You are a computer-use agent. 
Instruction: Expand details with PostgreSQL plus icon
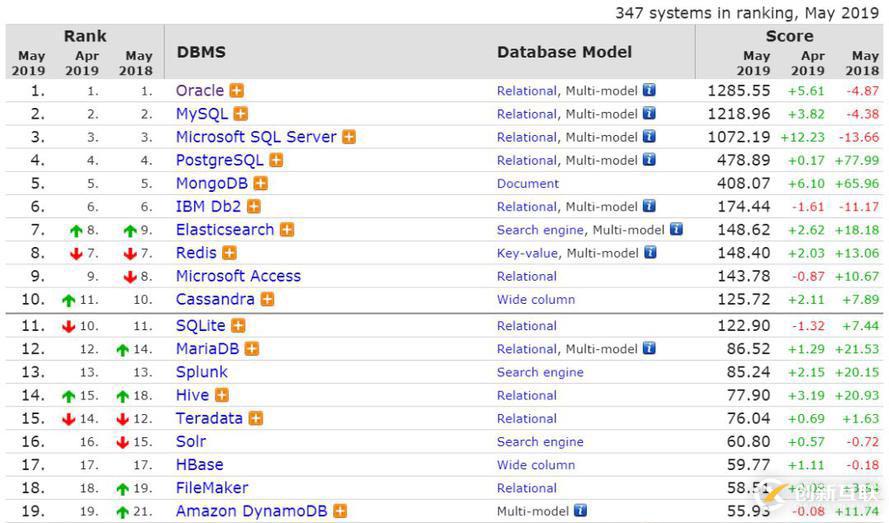[x=276, y=160]
